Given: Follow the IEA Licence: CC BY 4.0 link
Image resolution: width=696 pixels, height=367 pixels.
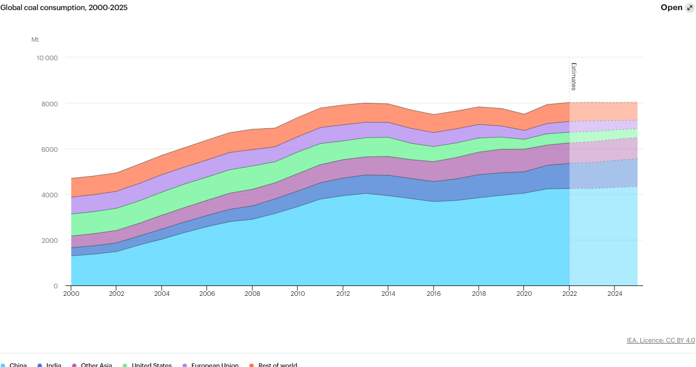Looking at the screenshot, I should pyautogui.click(x=660, y=340).
